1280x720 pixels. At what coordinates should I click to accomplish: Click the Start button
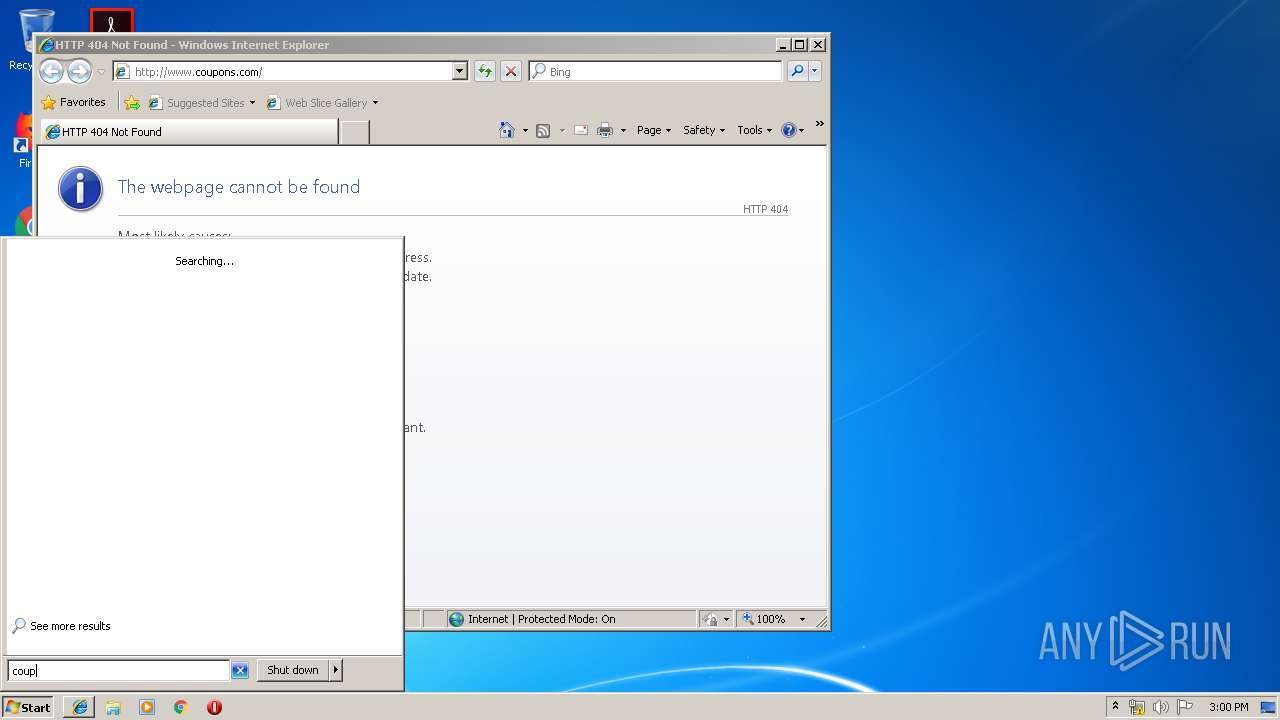[x=28, y=707]
